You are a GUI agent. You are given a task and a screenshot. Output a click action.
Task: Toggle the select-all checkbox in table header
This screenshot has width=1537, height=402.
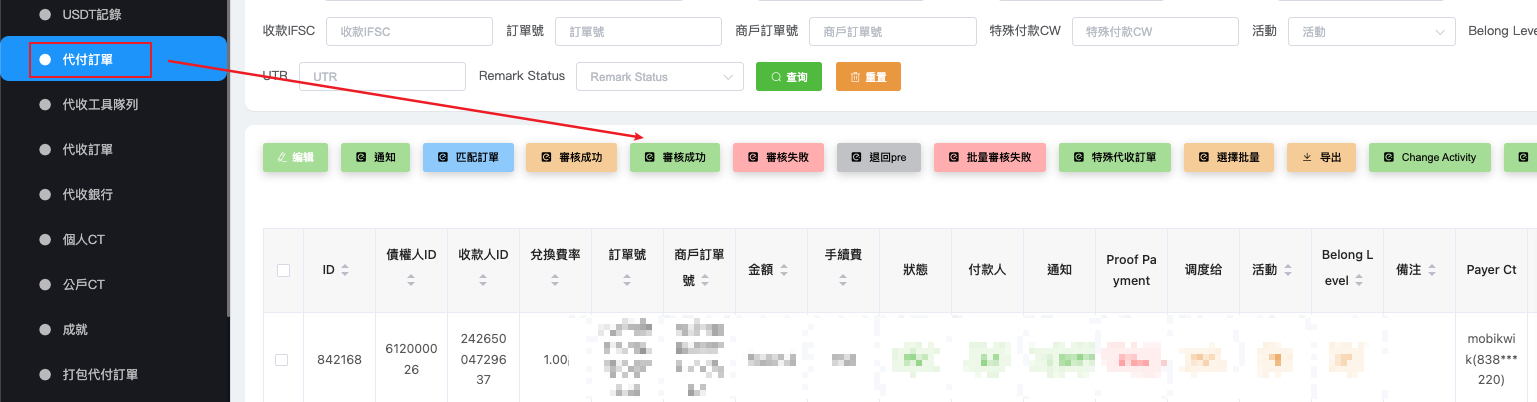coord(283,270)
